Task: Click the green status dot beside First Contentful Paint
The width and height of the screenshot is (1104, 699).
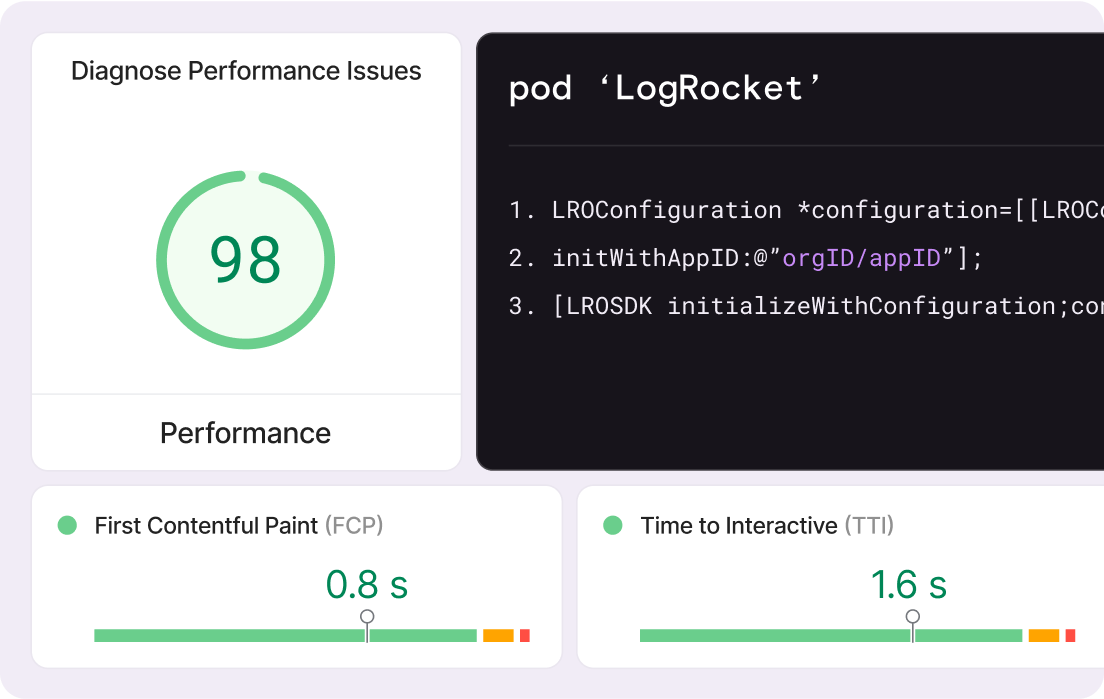Action: tap(67, 525)
